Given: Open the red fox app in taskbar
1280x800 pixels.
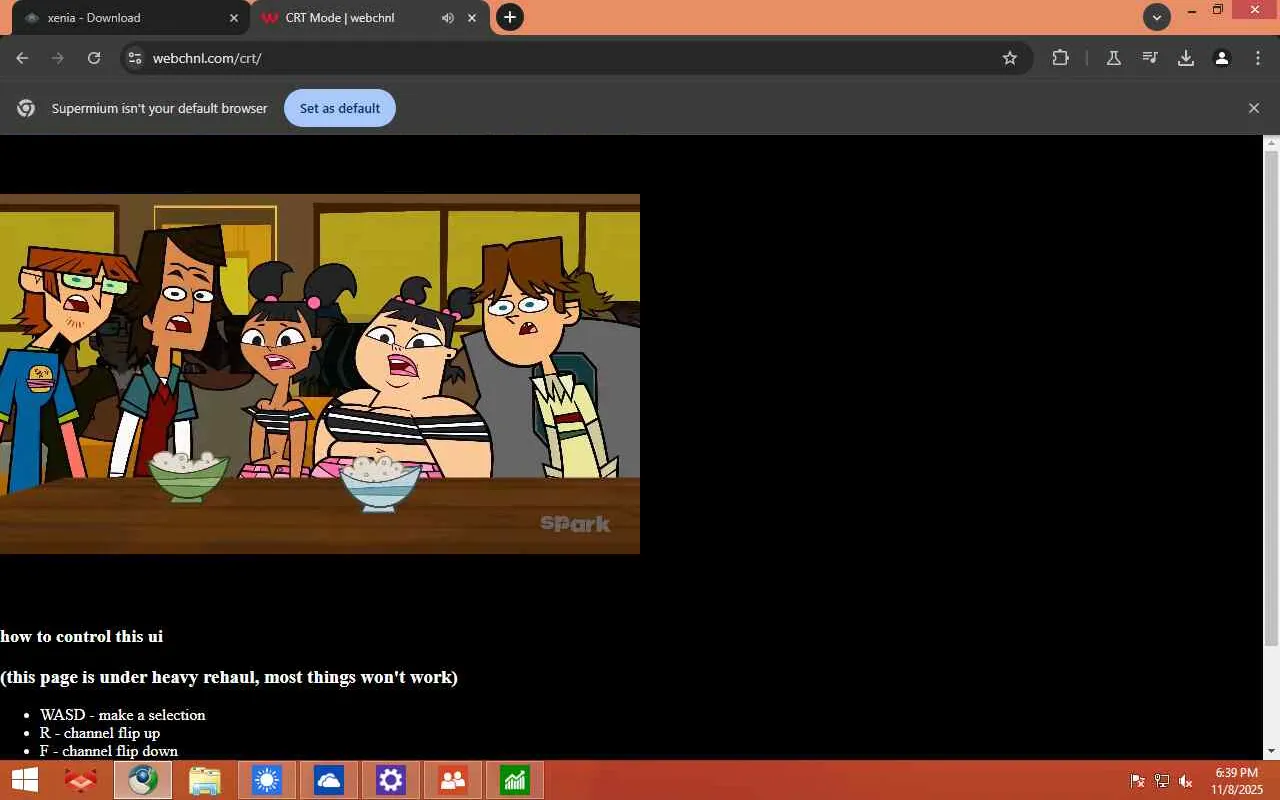Looking at the screenshot, I should [81, 780].
